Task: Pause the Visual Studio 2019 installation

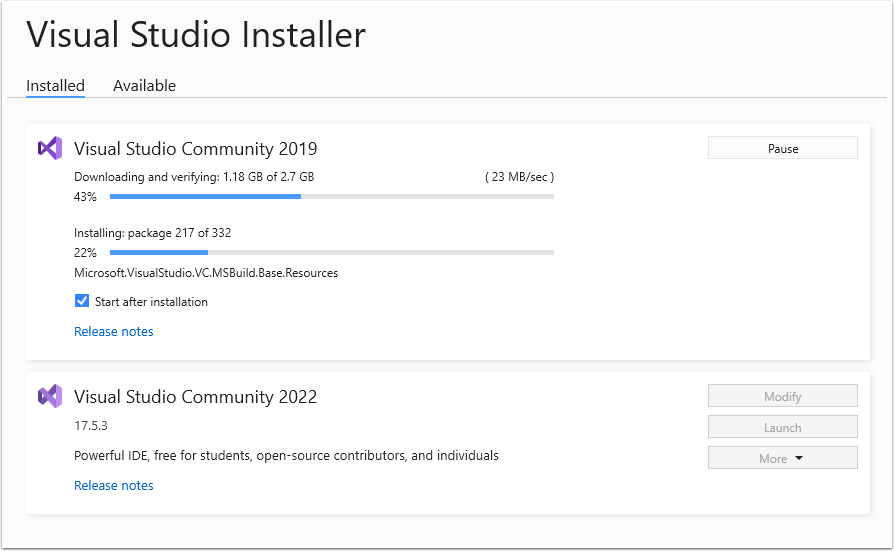Action: pyautogui.click(x=782, y=148)
